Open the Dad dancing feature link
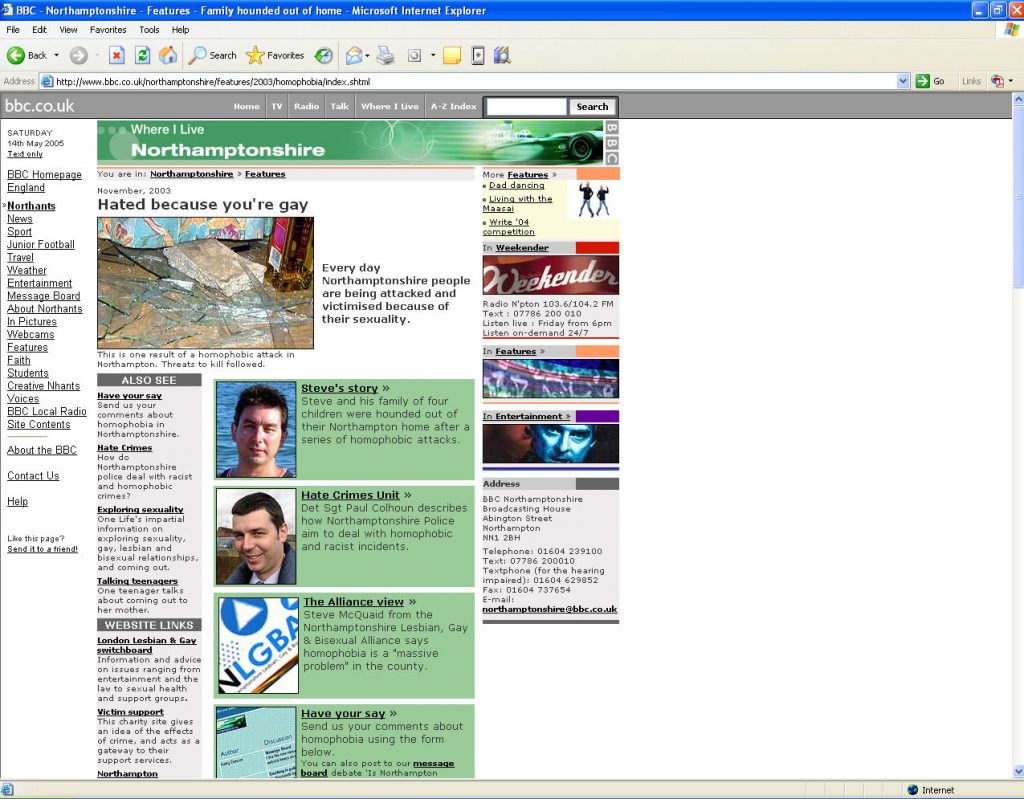Image resolution: width=1024 pixels, height=799 pixels. [517, 186]
